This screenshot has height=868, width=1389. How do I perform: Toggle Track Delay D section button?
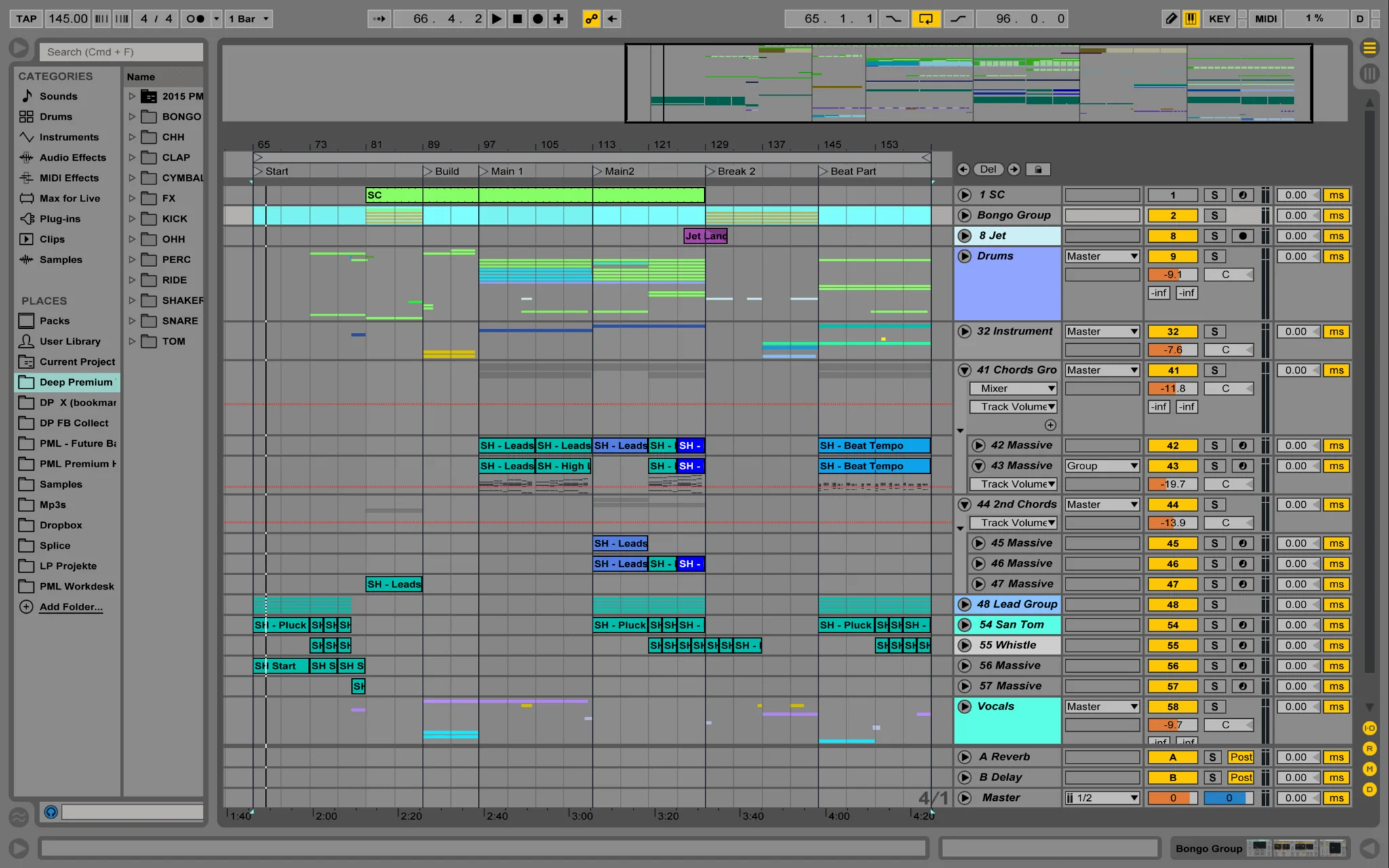(x=1369, y=789)
